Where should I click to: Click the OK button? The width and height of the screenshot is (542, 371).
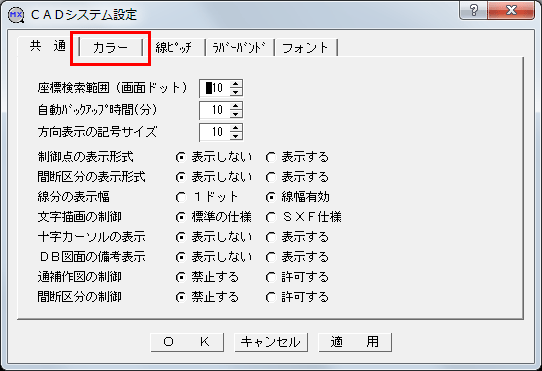click(x=187, y=342)
